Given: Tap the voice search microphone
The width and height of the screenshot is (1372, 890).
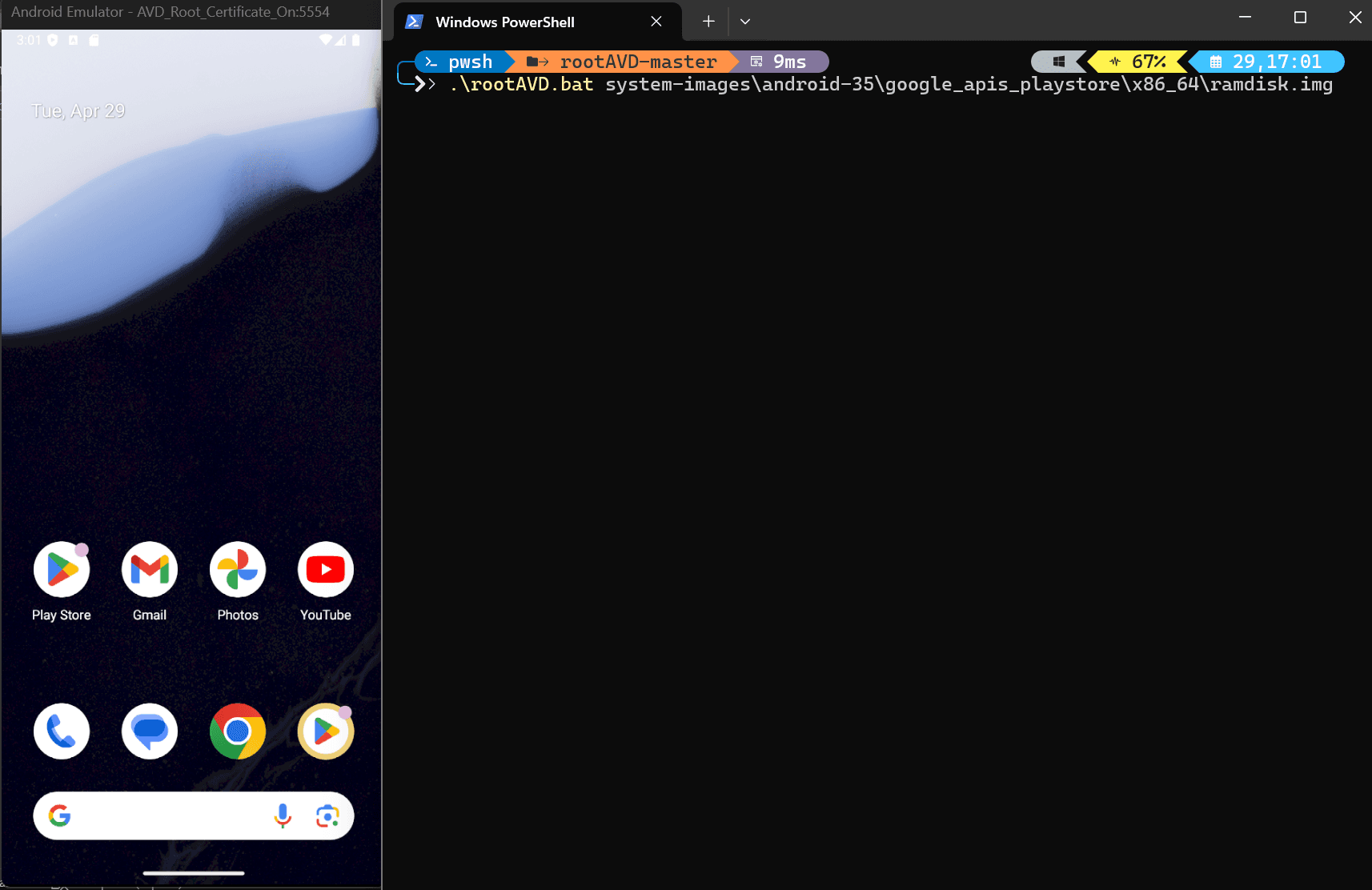Looking at the screenshot, I should [x=283, y=816].
